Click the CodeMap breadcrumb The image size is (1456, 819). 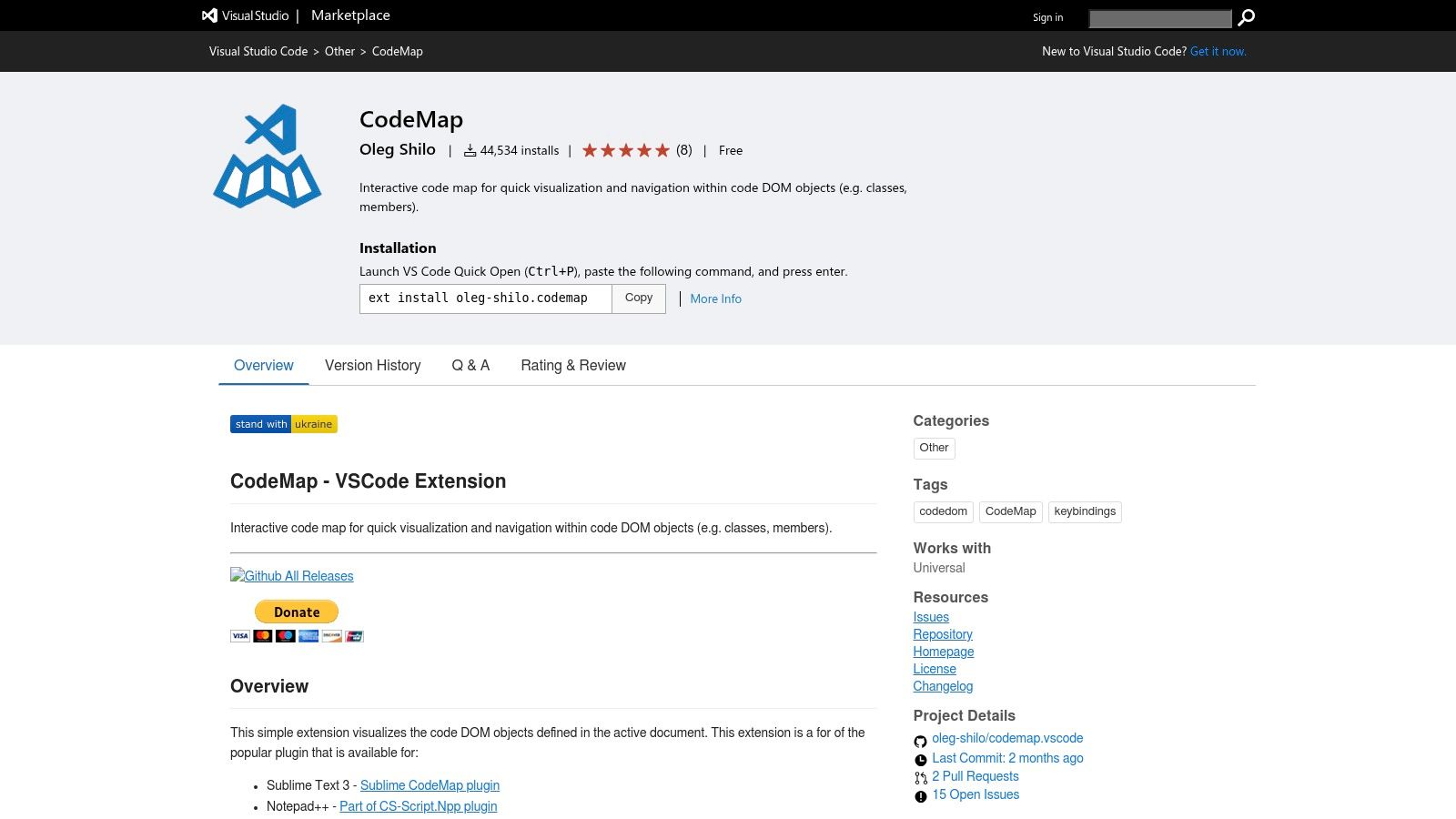coord(398,51)
